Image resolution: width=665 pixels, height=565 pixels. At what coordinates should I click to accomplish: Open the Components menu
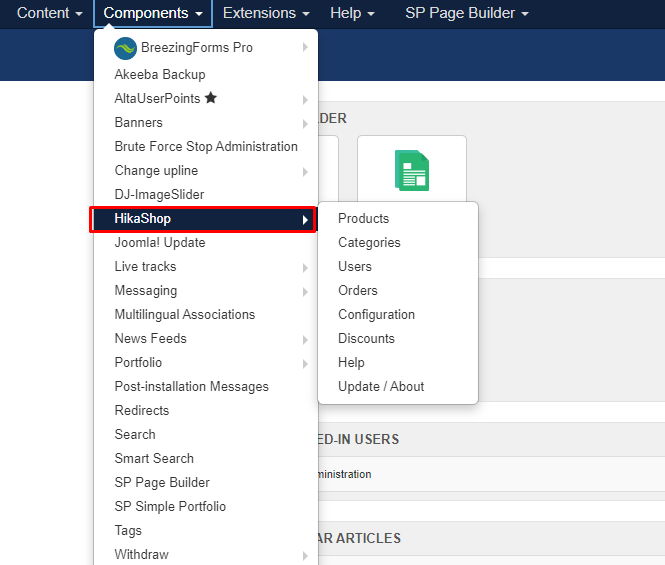click(x=153, y=13)
